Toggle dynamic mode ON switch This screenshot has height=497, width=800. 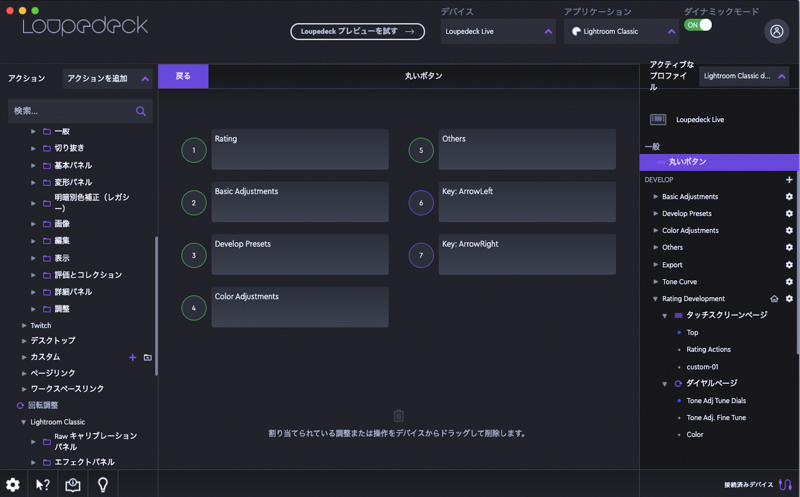click(698, 25)
